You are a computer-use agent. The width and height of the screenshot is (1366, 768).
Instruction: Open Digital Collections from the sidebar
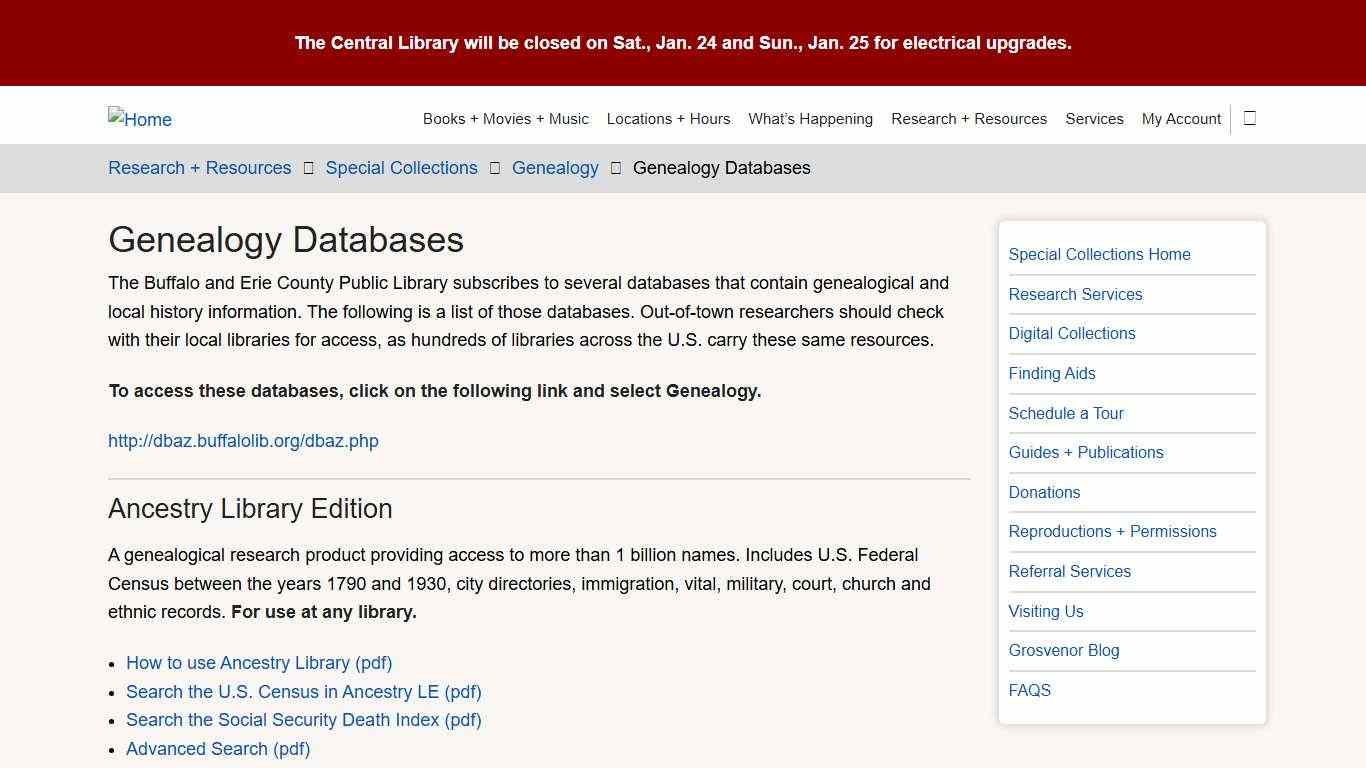[1072, 333]
